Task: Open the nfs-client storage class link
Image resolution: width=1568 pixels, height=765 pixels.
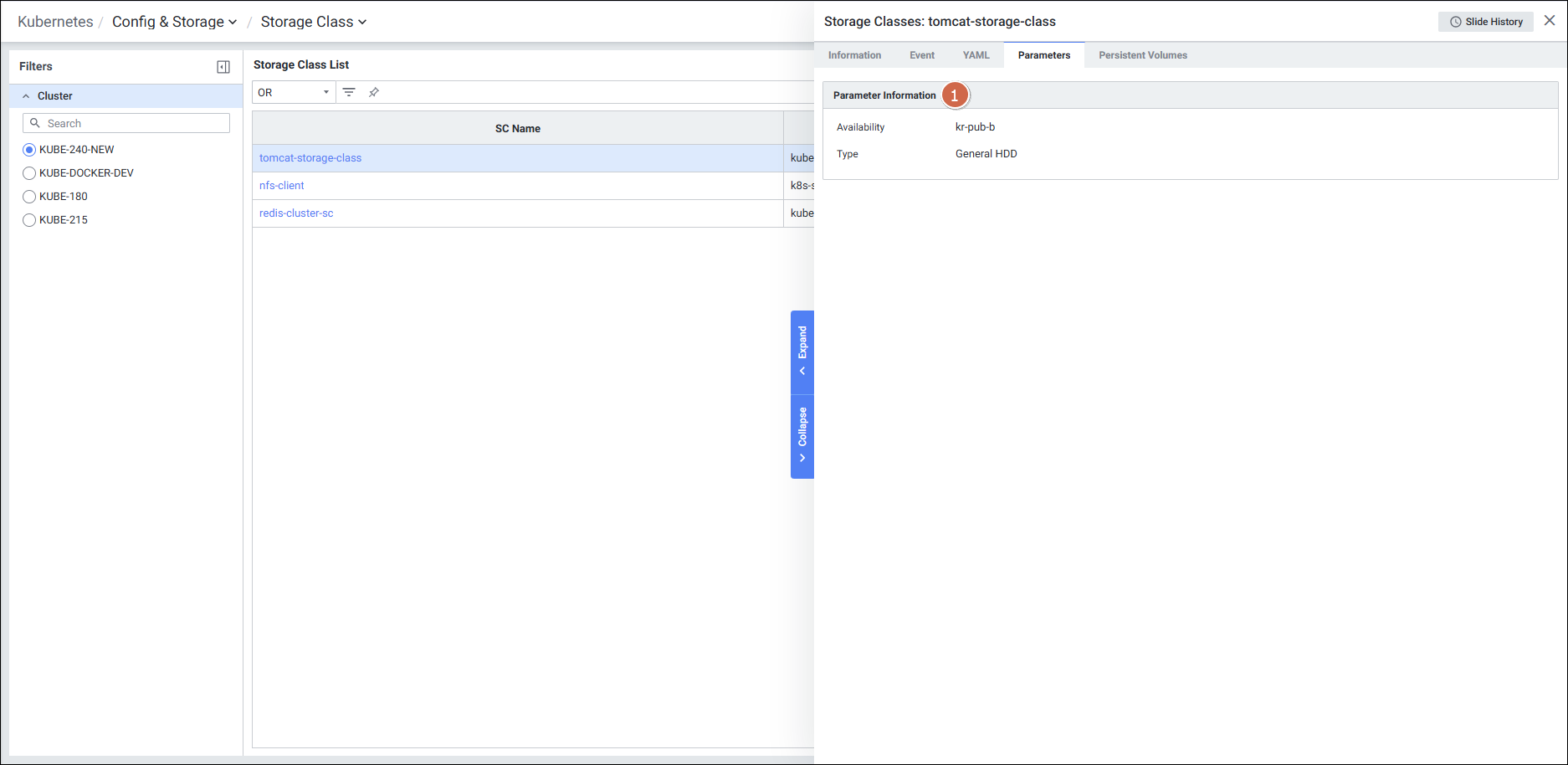Action: tap(282, 186)
